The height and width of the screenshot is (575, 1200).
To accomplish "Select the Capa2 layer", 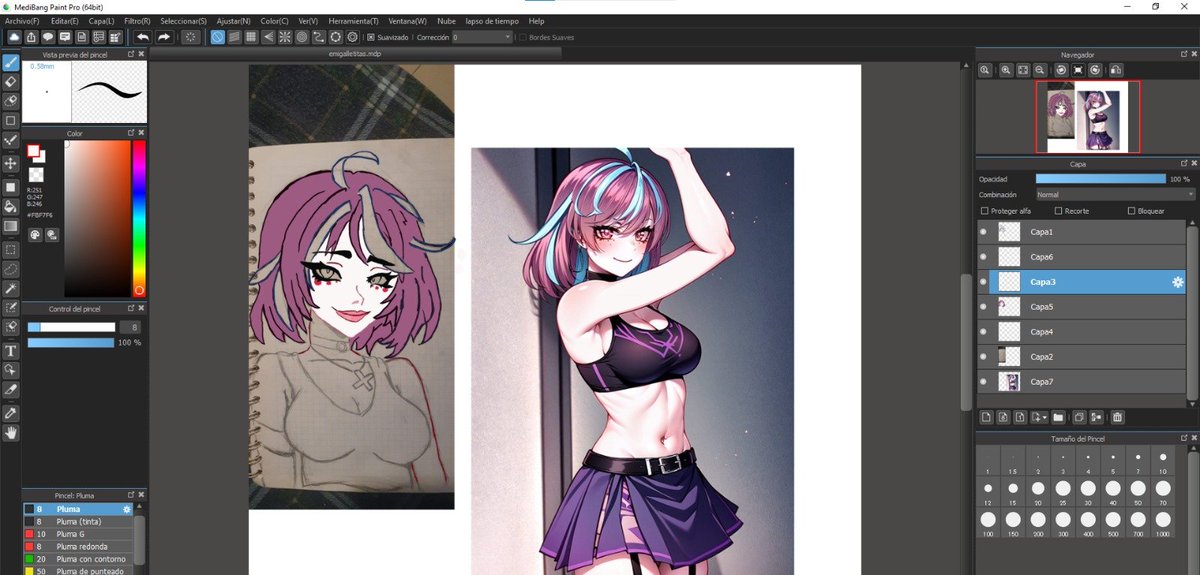I will (x=1086, y=357).
